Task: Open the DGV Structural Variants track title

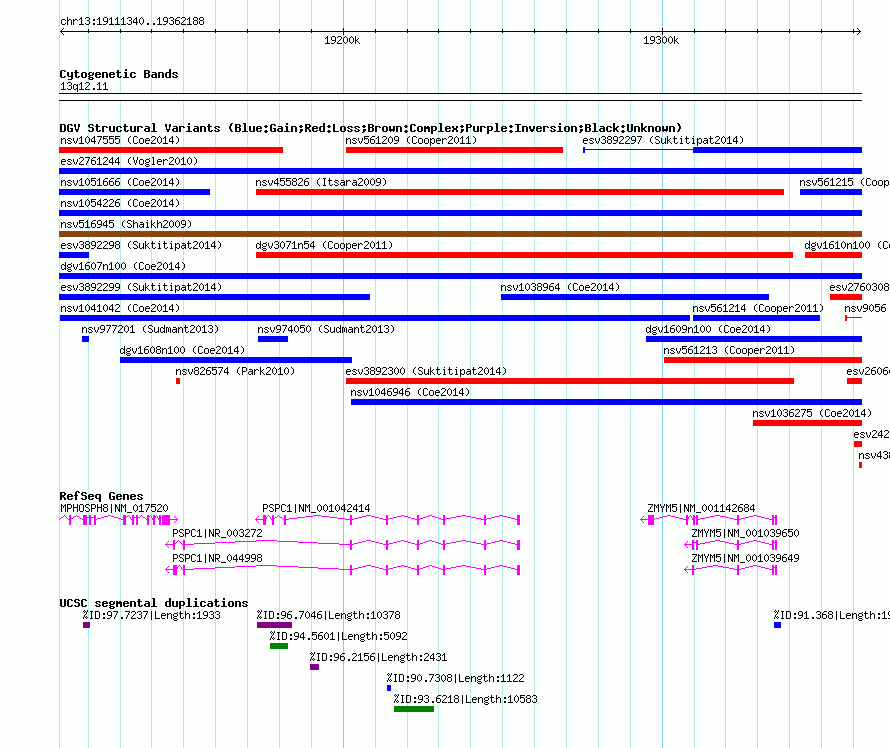Action: (370, 128)
